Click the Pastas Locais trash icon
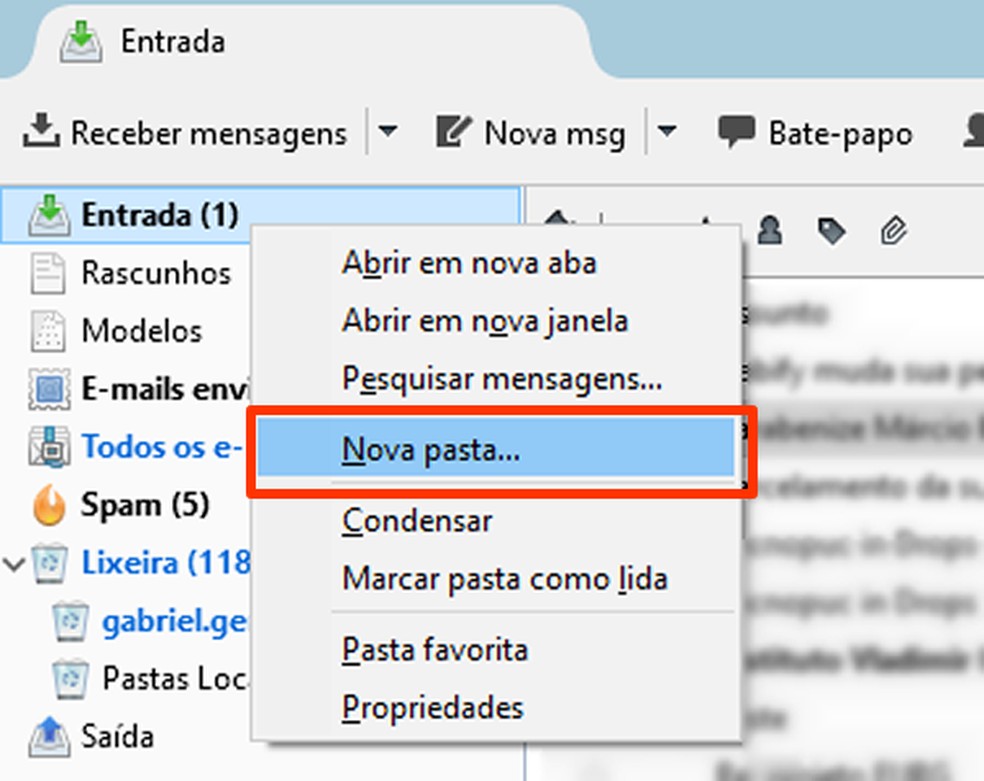984x781 pixels. pyautogui.click(x=71, y=679)
